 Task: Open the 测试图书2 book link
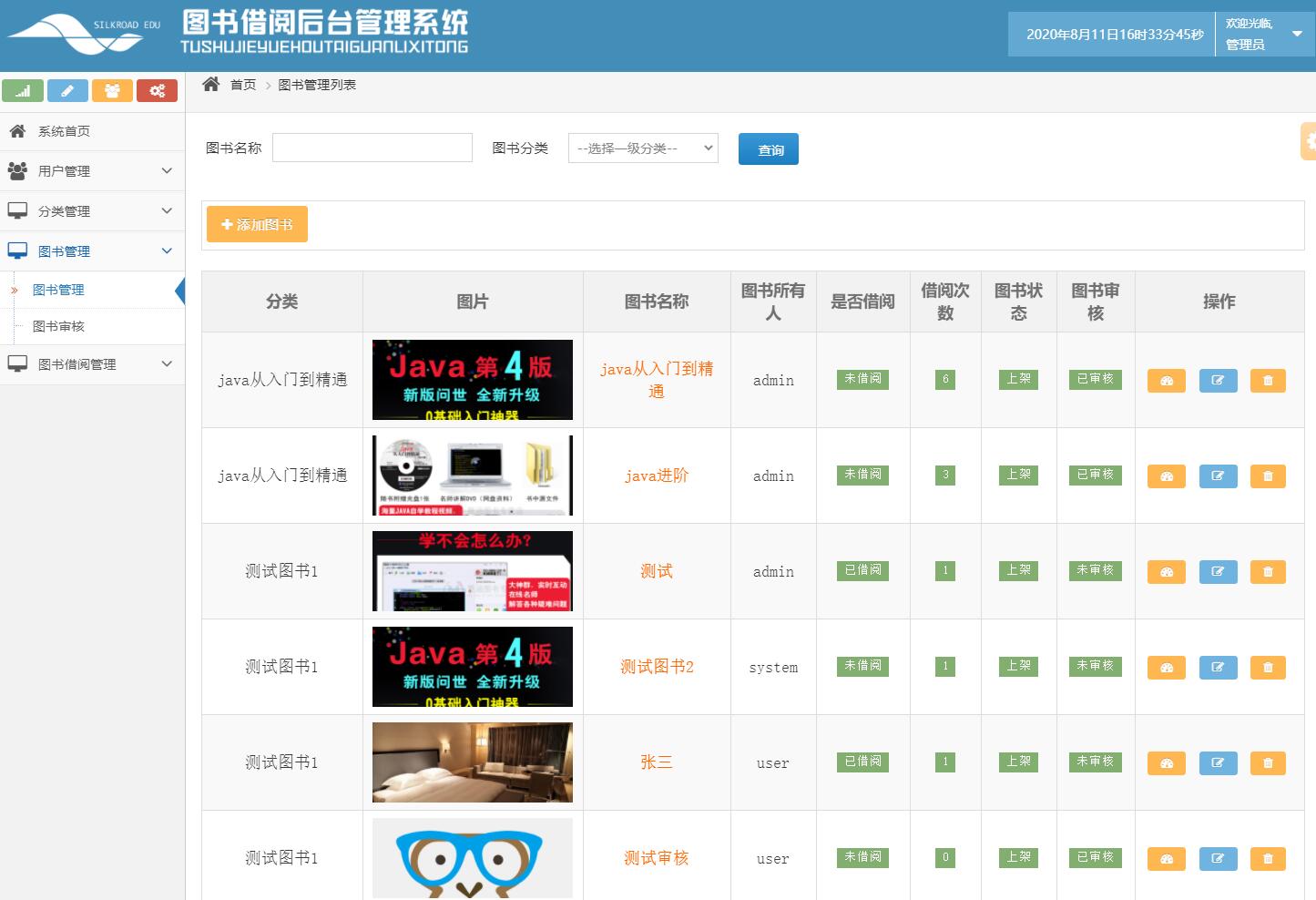(656, 667)
